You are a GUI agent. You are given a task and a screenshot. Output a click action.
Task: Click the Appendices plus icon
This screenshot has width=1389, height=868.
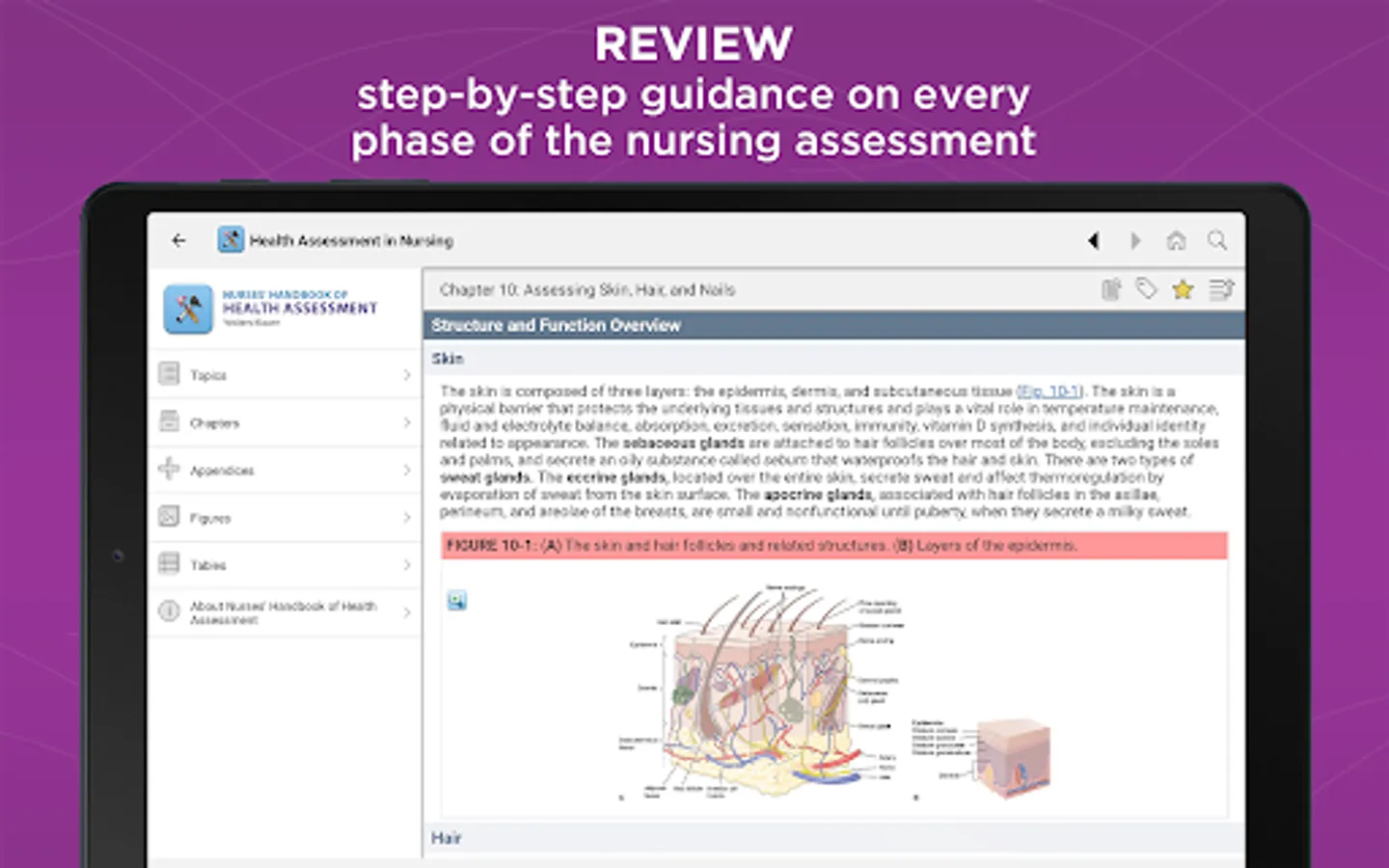pos(169,469)
